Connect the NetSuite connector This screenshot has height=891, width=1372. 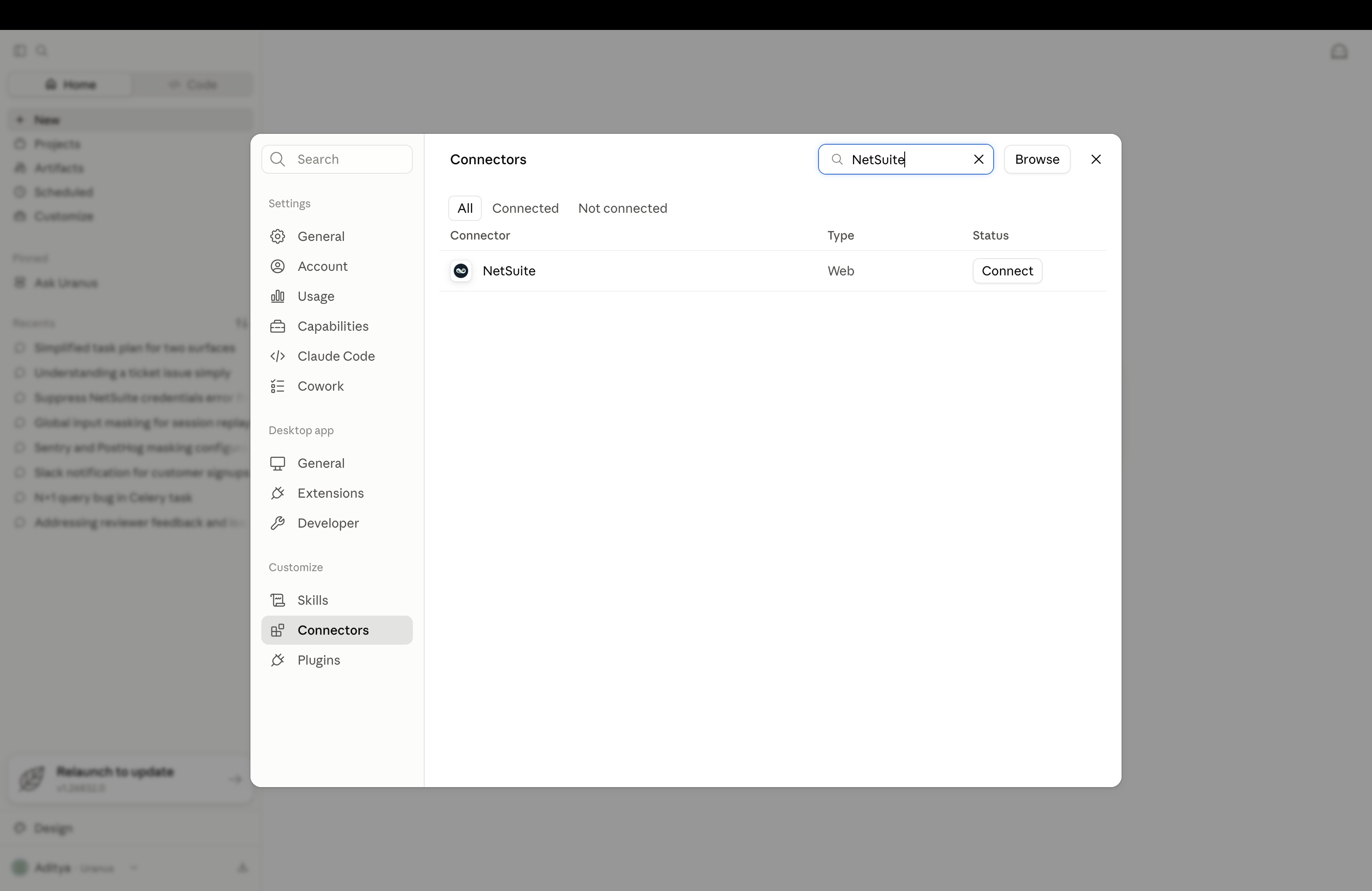[x=1007, y=271]
